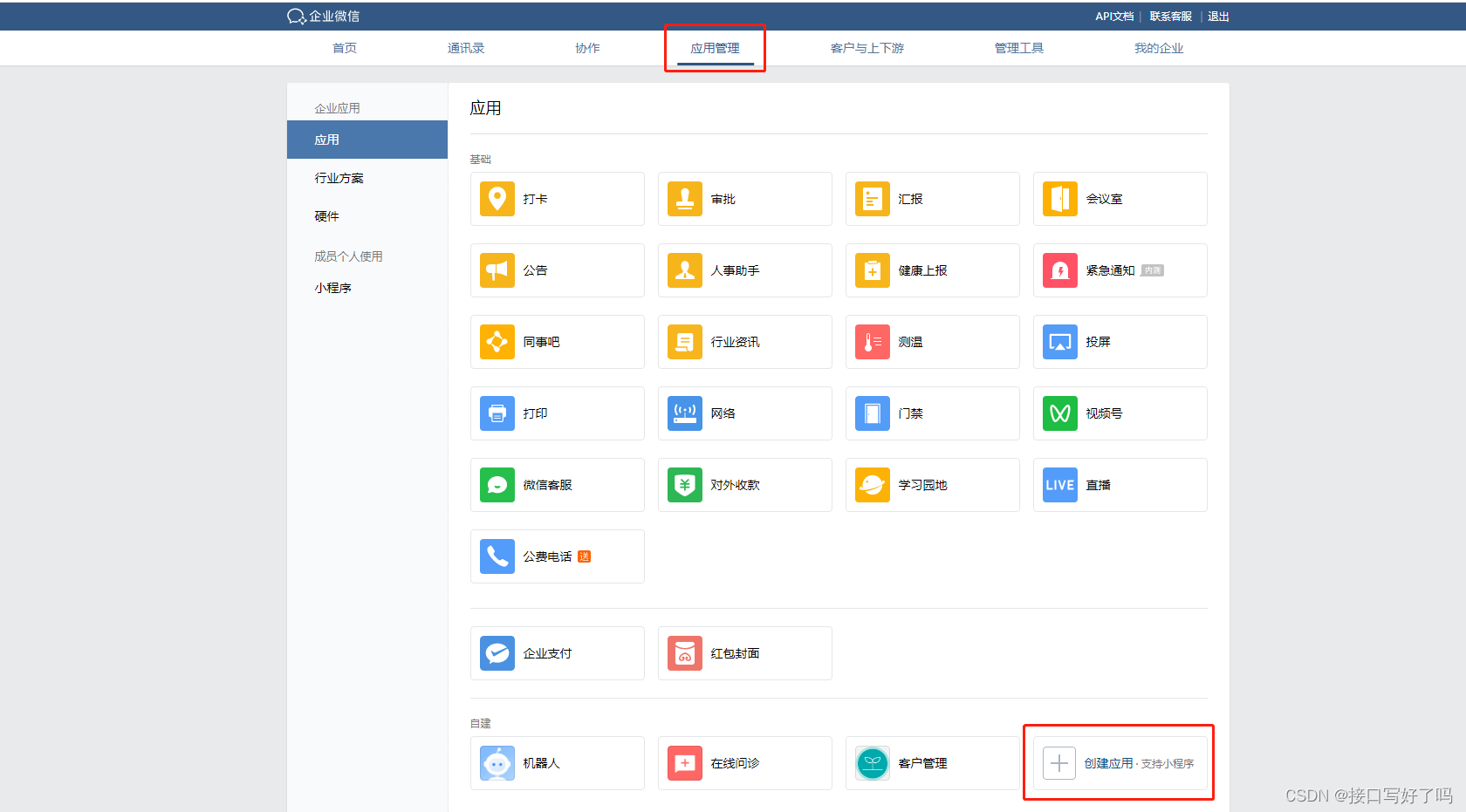
Task: Open the 网络 network router icon
Action: [x=685, y=413]
